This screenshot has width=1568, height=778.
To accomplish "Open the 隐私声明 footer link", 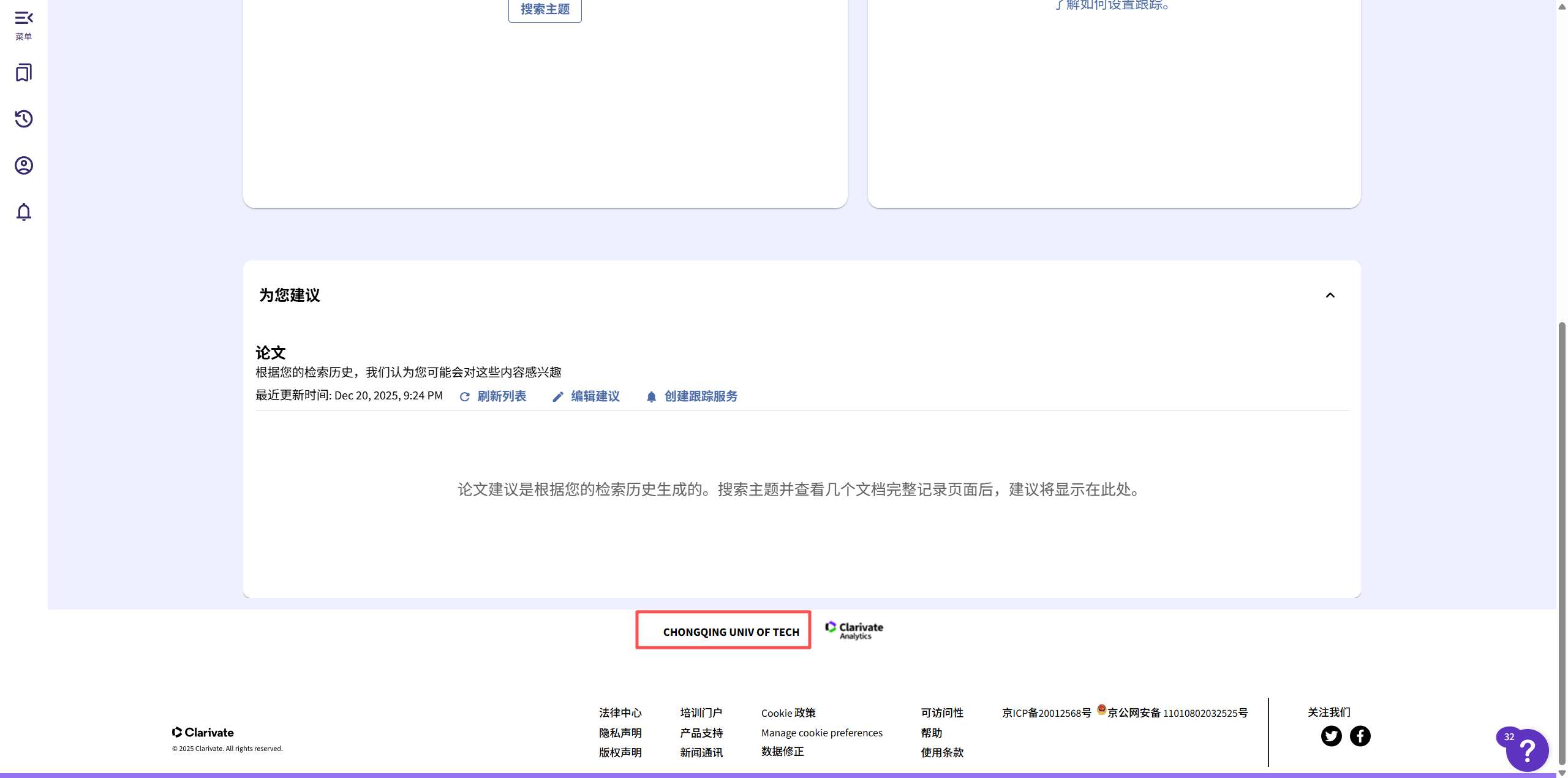I will [x=620, y=733].
